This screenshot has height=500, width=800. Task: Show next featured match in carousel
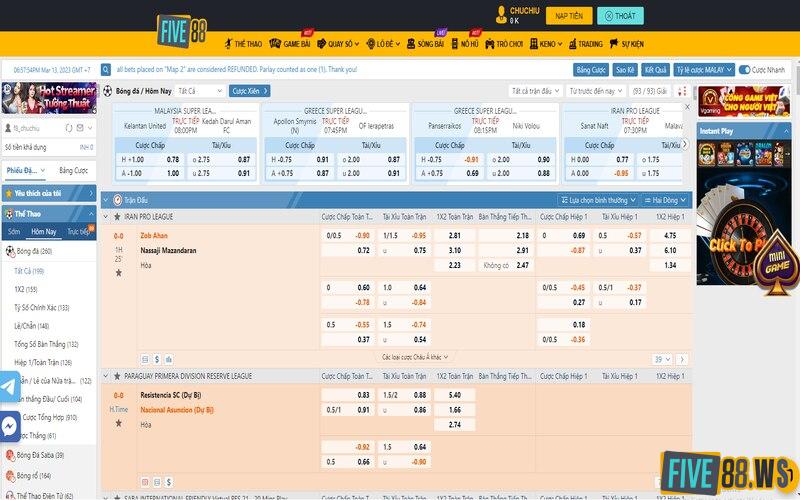pos(685,145)
